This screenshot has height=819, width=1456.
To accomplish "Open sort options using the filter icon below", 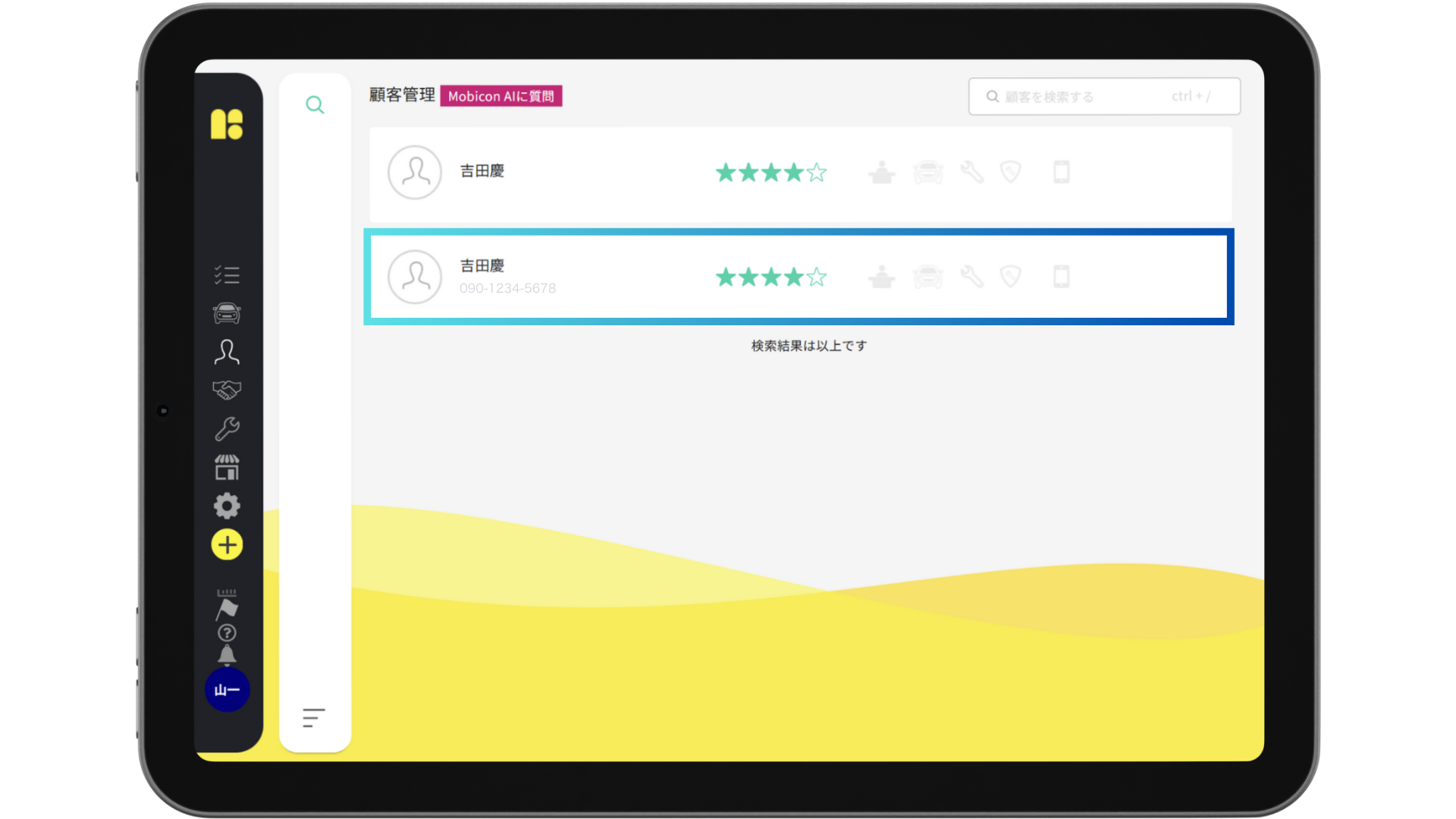I will [312, 717].
